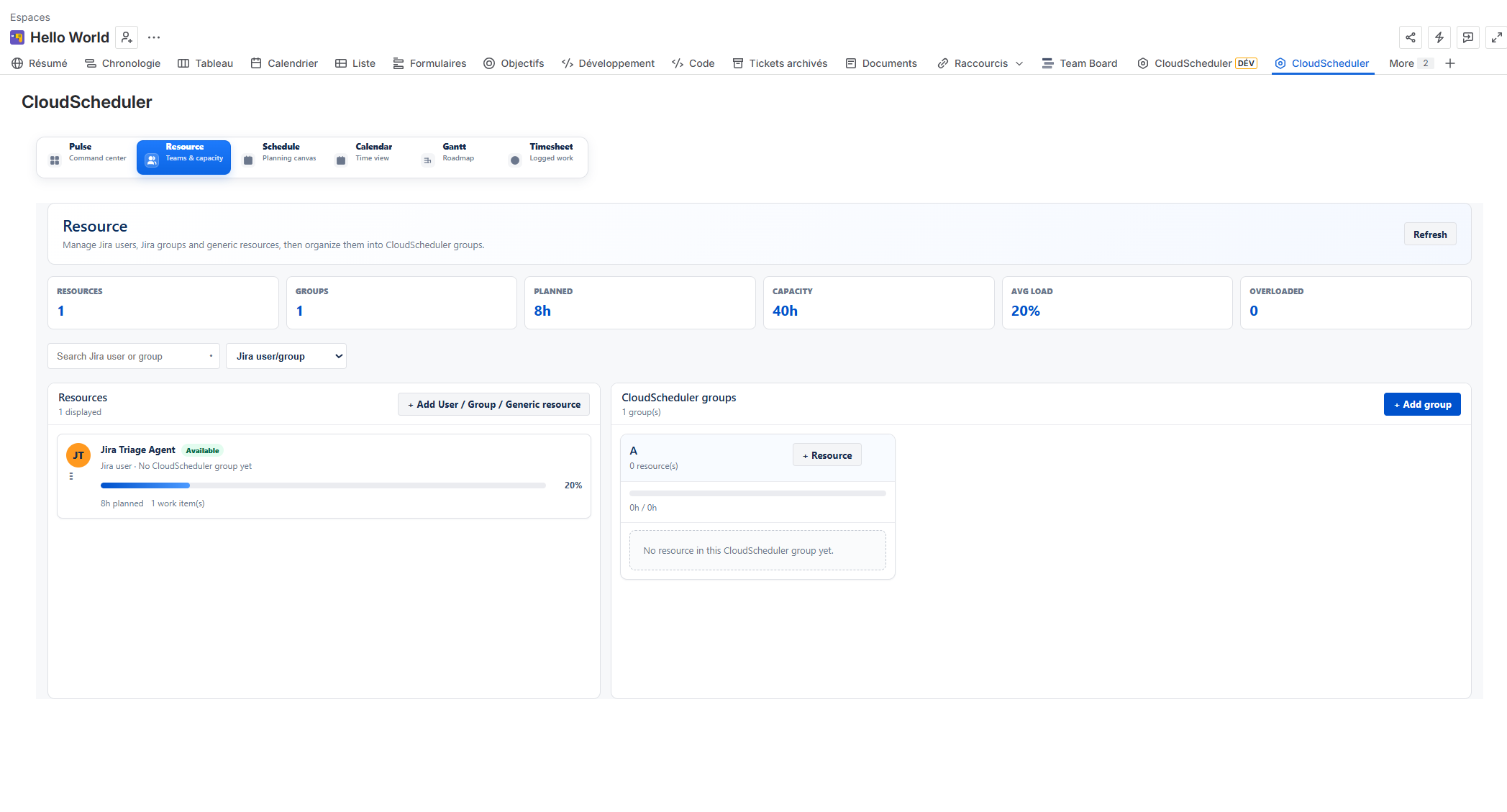Open the CloudScheduler DEV tab
Image resolution: width=1507 pixels, height=812 pixels.
(1197, 63)
